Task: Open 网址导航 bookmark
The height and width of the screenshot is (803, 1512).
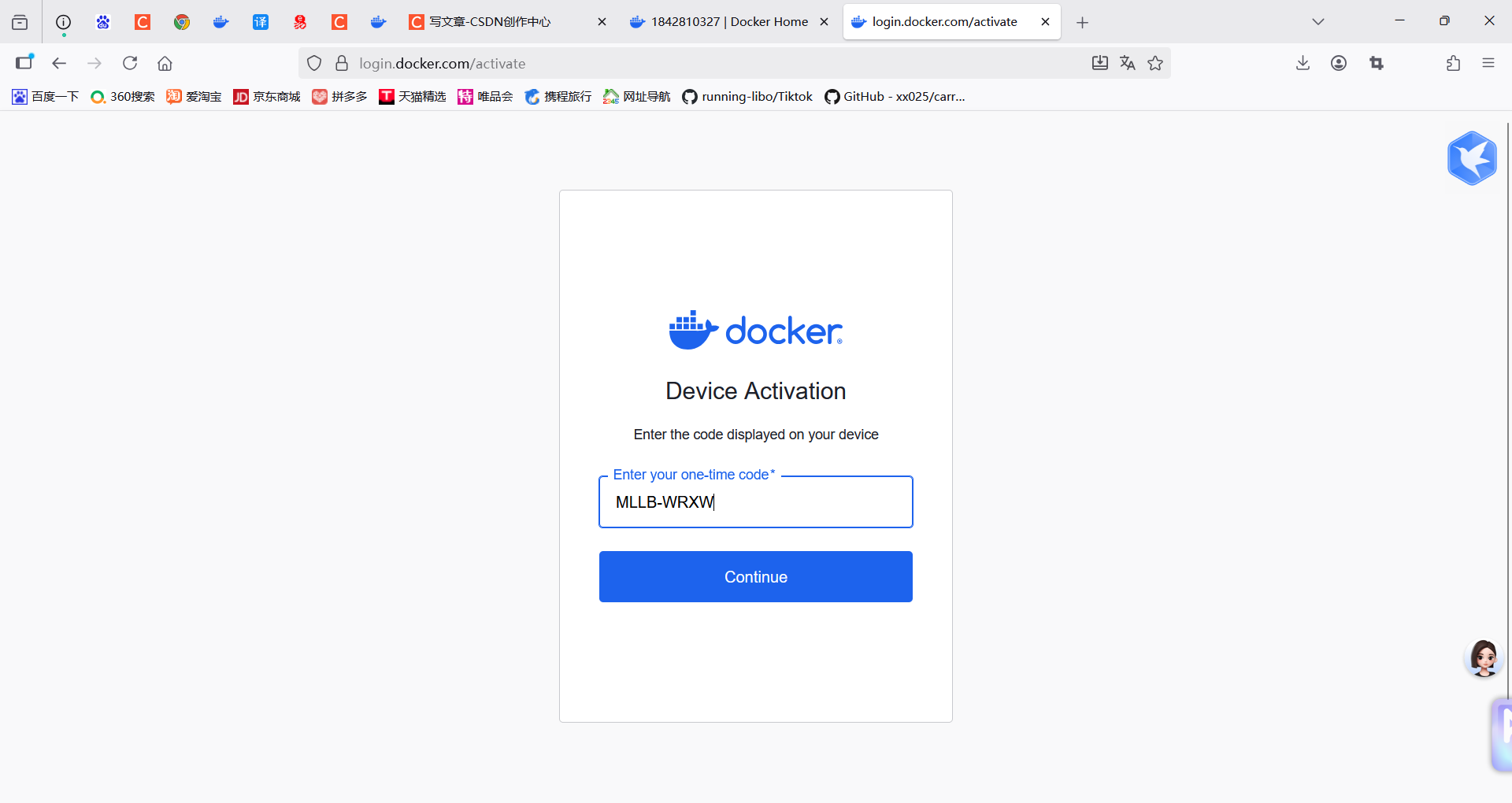Action: [x=637, y=96]
